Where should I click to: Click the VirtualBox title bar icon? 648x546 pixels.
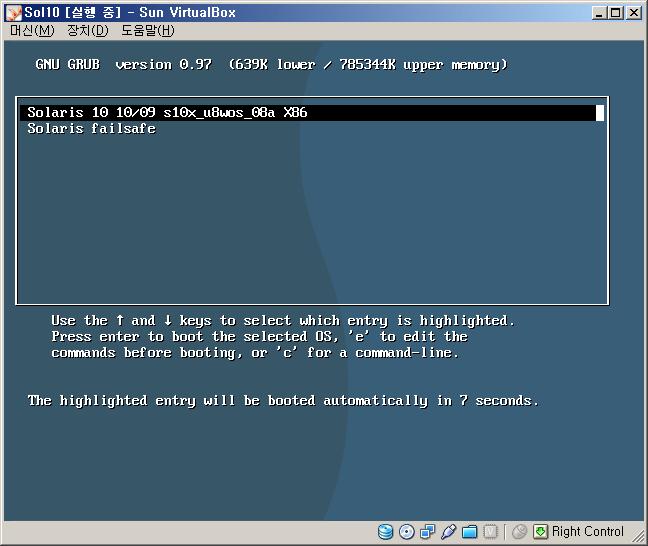14,13
